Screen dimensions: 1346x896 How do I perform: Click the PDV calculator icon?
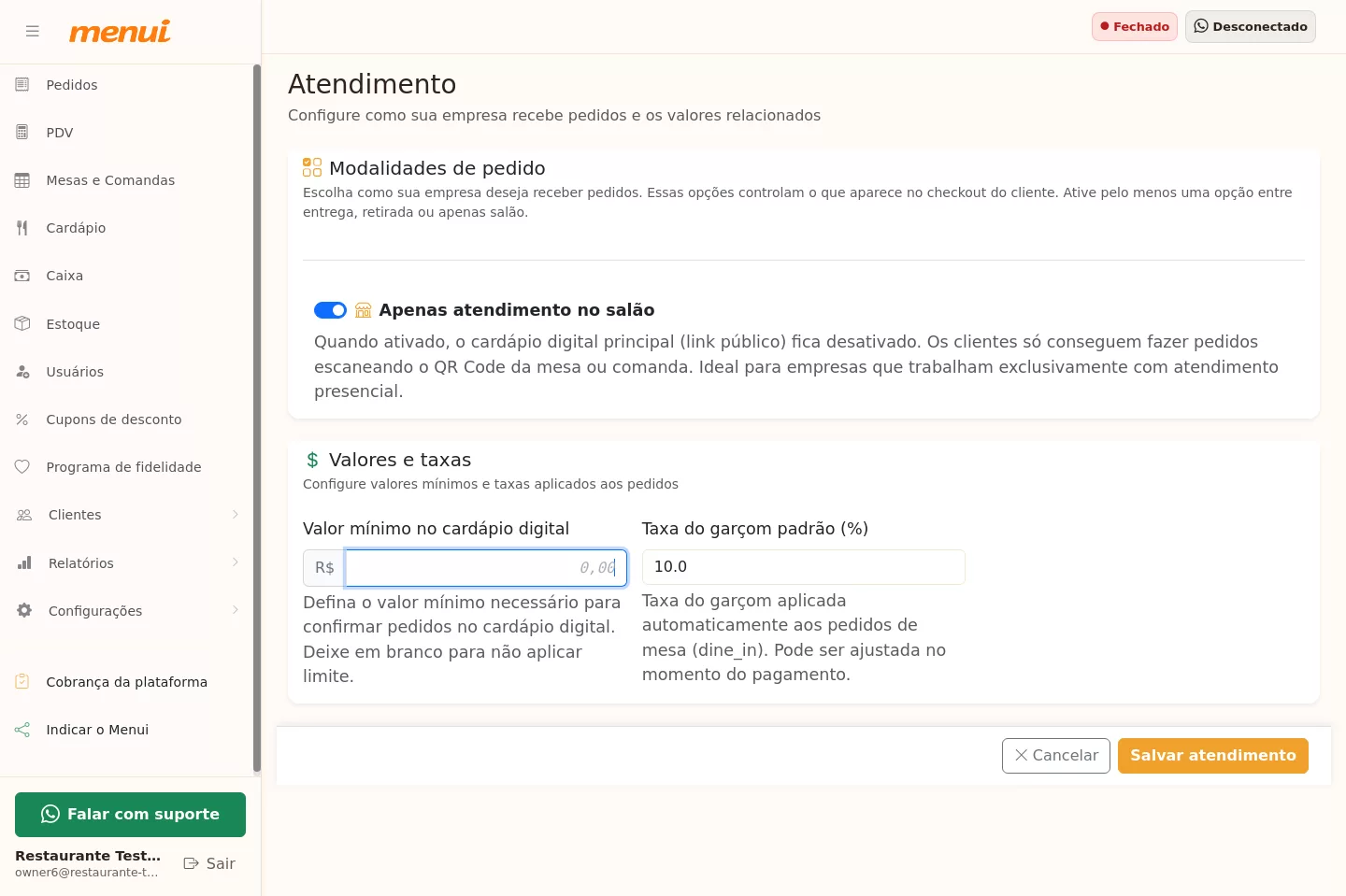[x=22, y=133]
